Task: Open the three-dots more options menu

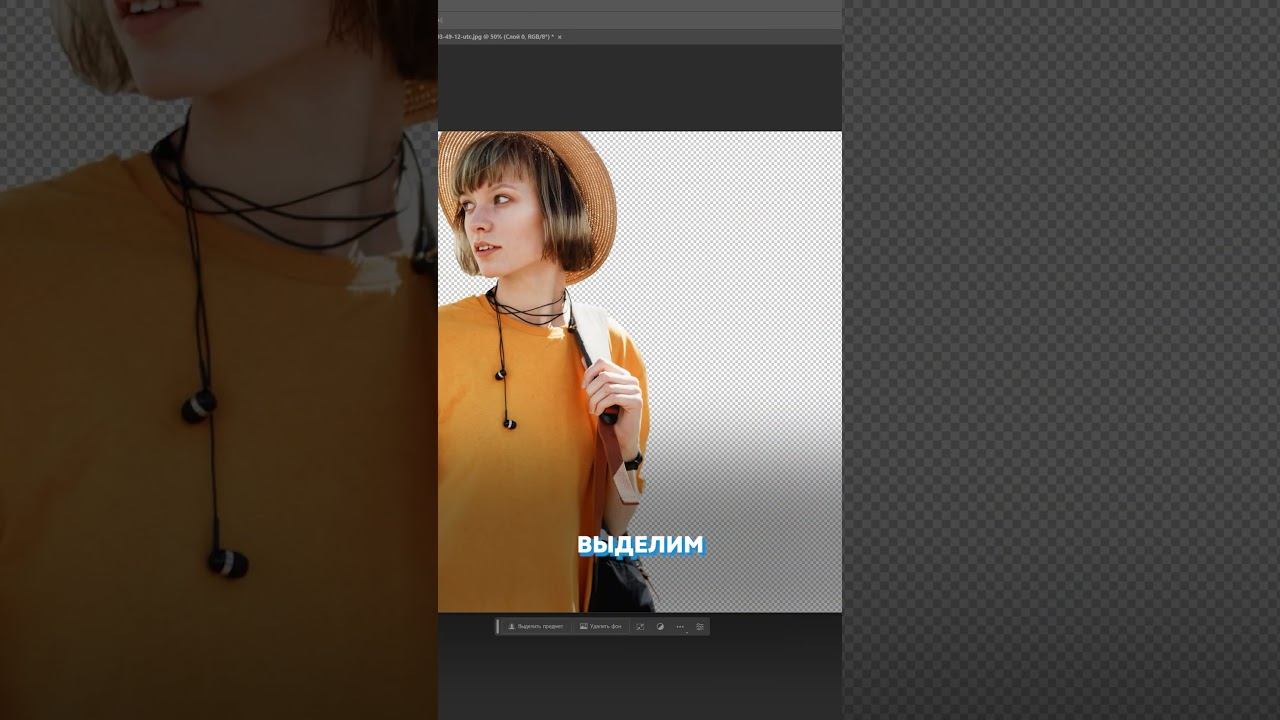Action: click(680, 627)
